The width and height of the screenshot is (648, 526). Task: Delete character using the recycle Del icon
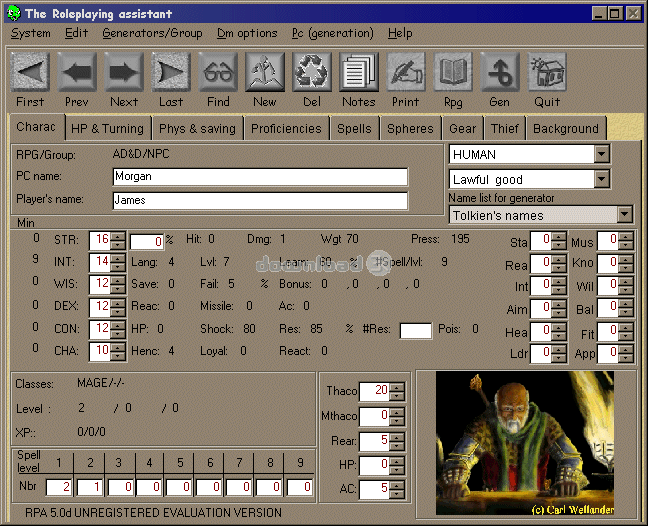pos(312,72)
